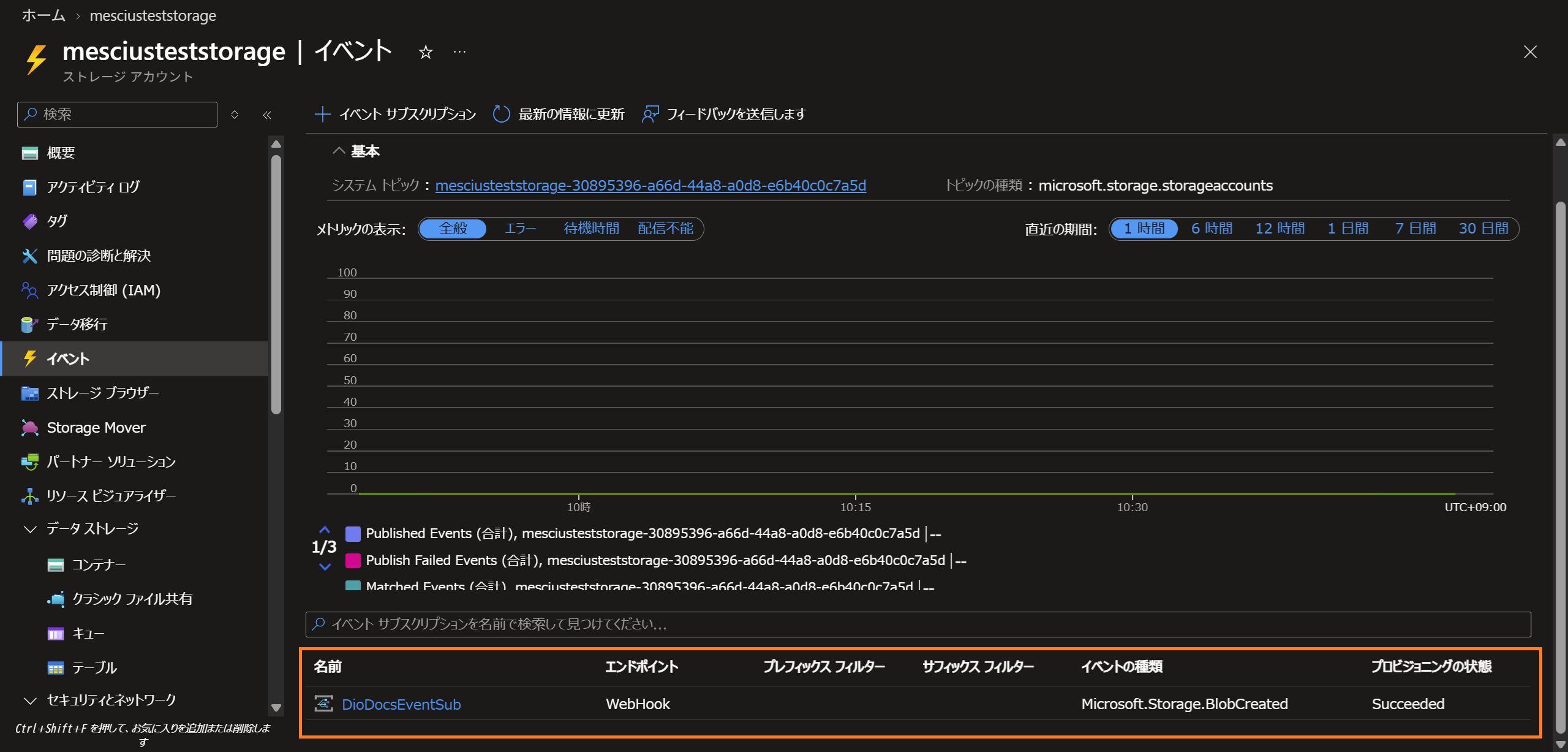Click the データ移行 icon
The height and width of the screenshot is (752, 1568).
[29, 324]
